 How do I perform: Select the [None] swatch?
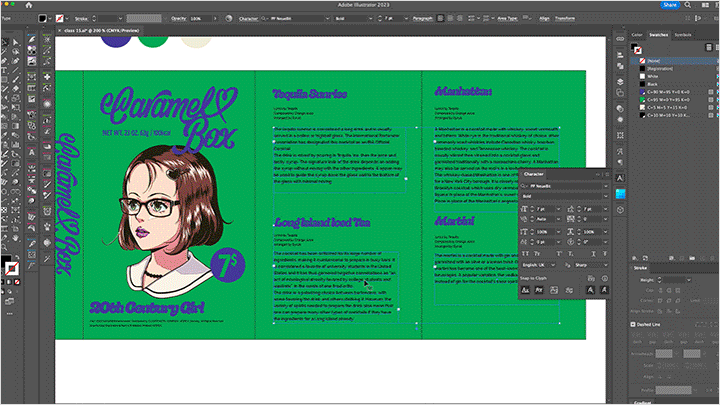tap(675, 61)
